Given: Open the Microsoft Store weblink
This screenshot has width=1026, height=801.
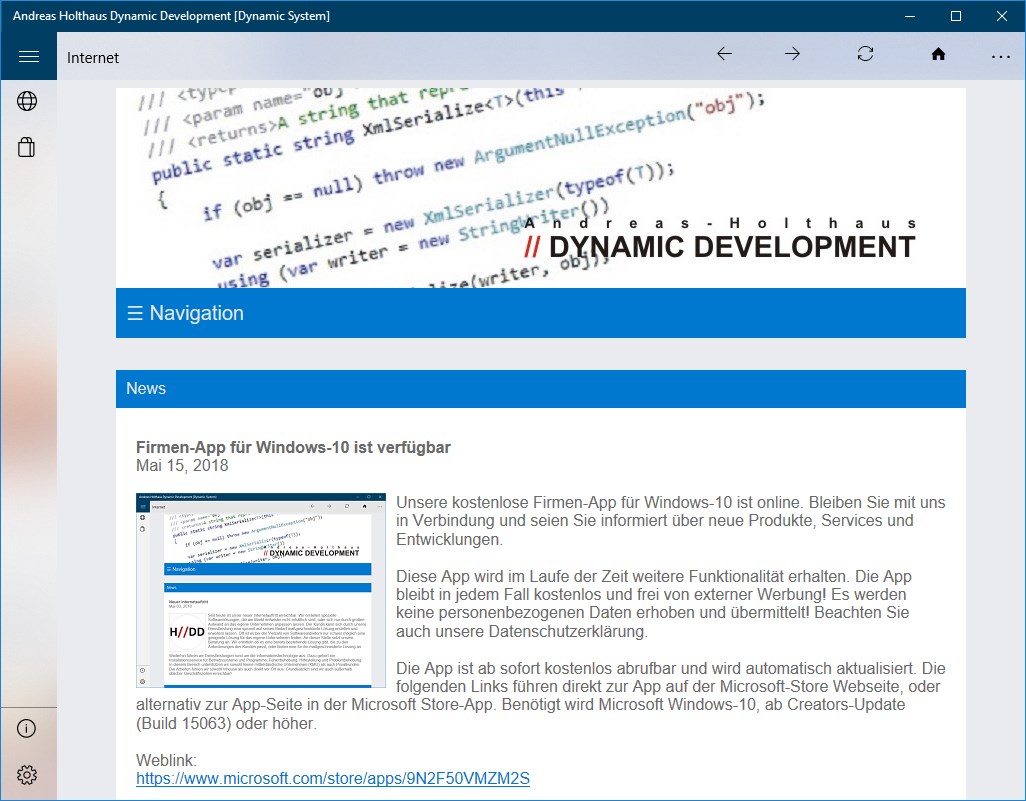Looking at the screenshot, I should point(335,778).
